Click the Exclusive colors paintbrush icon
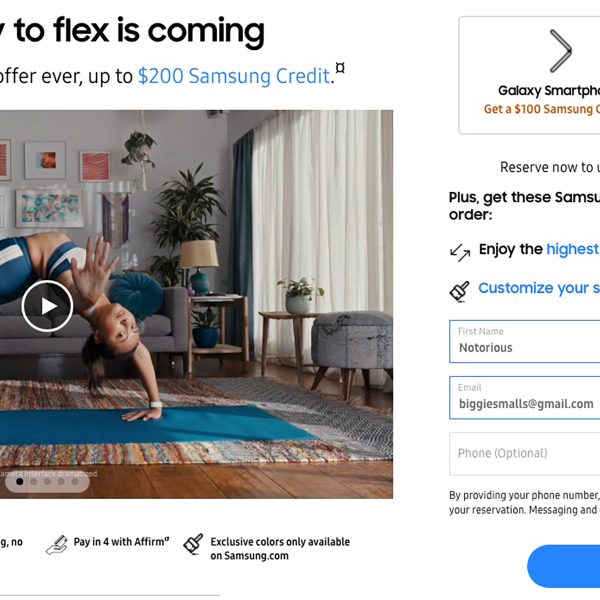Viewport: 600px width, 600px height. point(193,544)
